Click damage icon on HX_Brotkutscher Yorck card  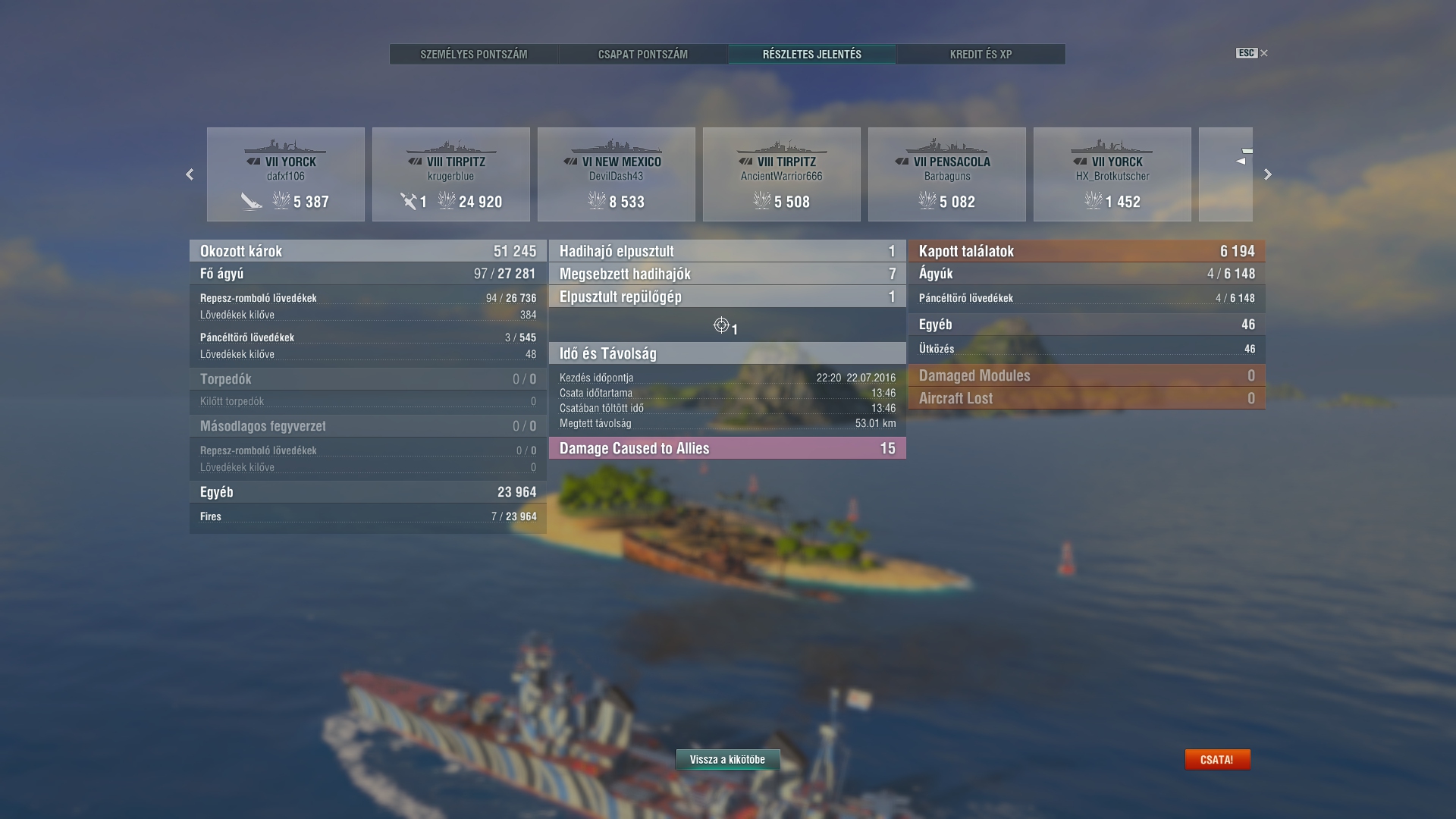(1093, 201)
